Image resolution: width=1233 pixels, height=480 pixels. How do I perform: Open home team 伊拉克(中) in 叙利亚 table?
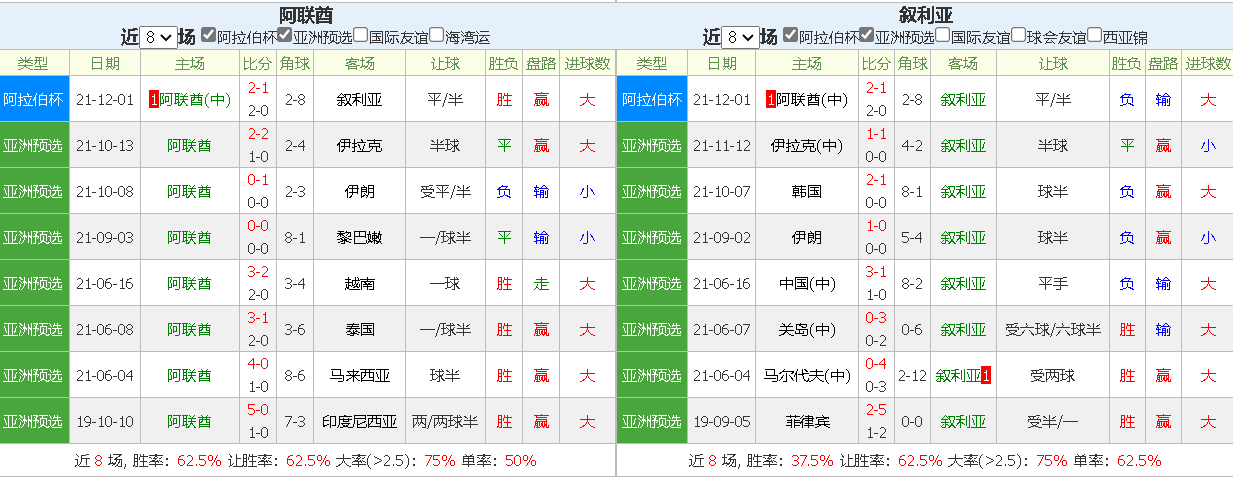tap(807, 146)
